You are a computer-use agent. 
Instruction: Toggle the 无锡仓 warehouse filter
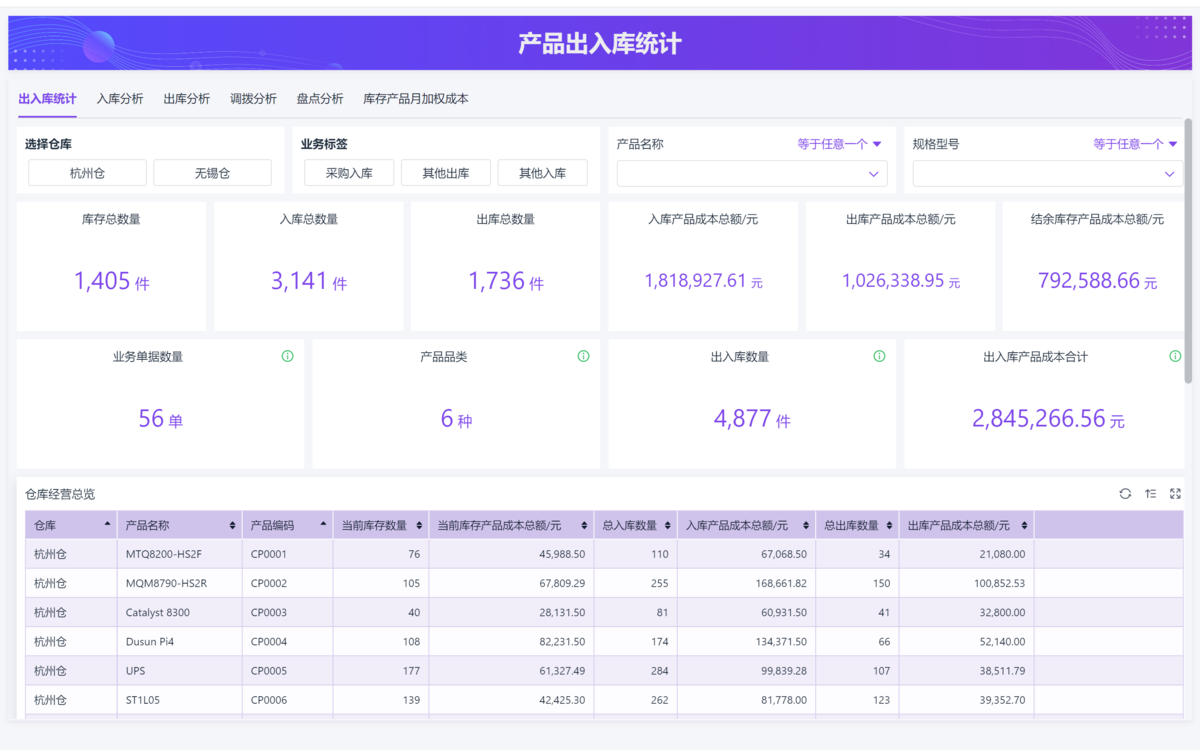212,173
